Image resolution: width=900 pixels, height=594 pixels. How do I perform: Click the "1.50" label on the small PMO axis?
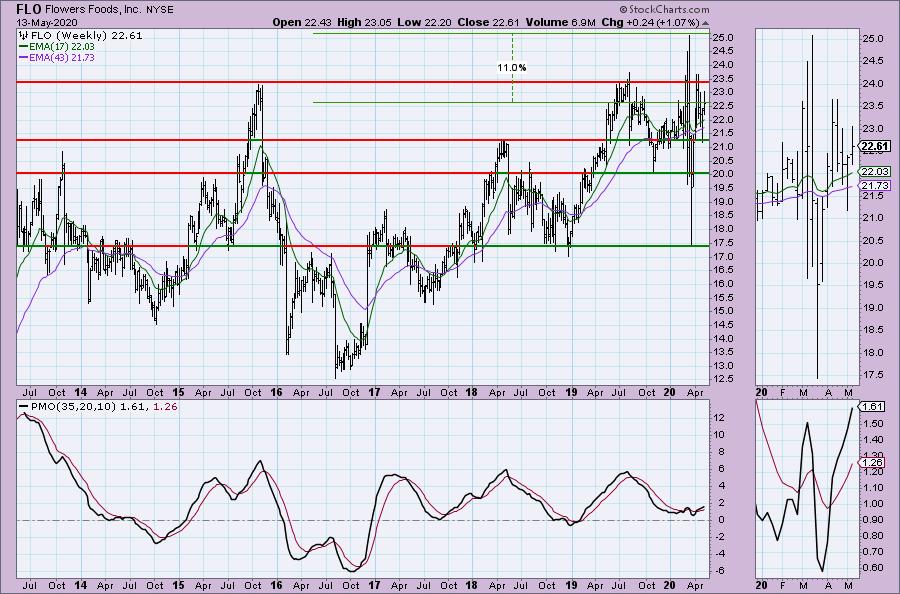[x=872, y=424]
